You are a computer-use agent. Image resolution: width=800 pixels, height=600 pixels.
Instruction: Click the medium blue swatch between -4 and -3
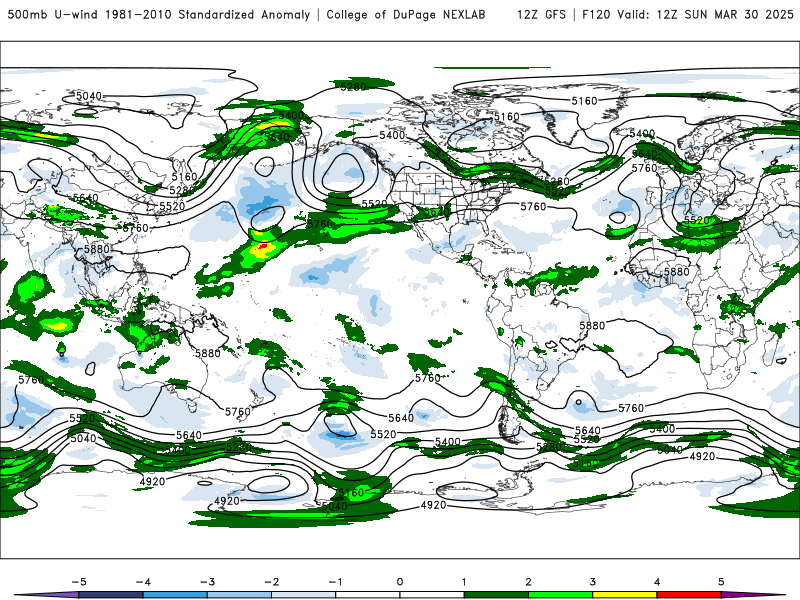(x=175, y=595)
